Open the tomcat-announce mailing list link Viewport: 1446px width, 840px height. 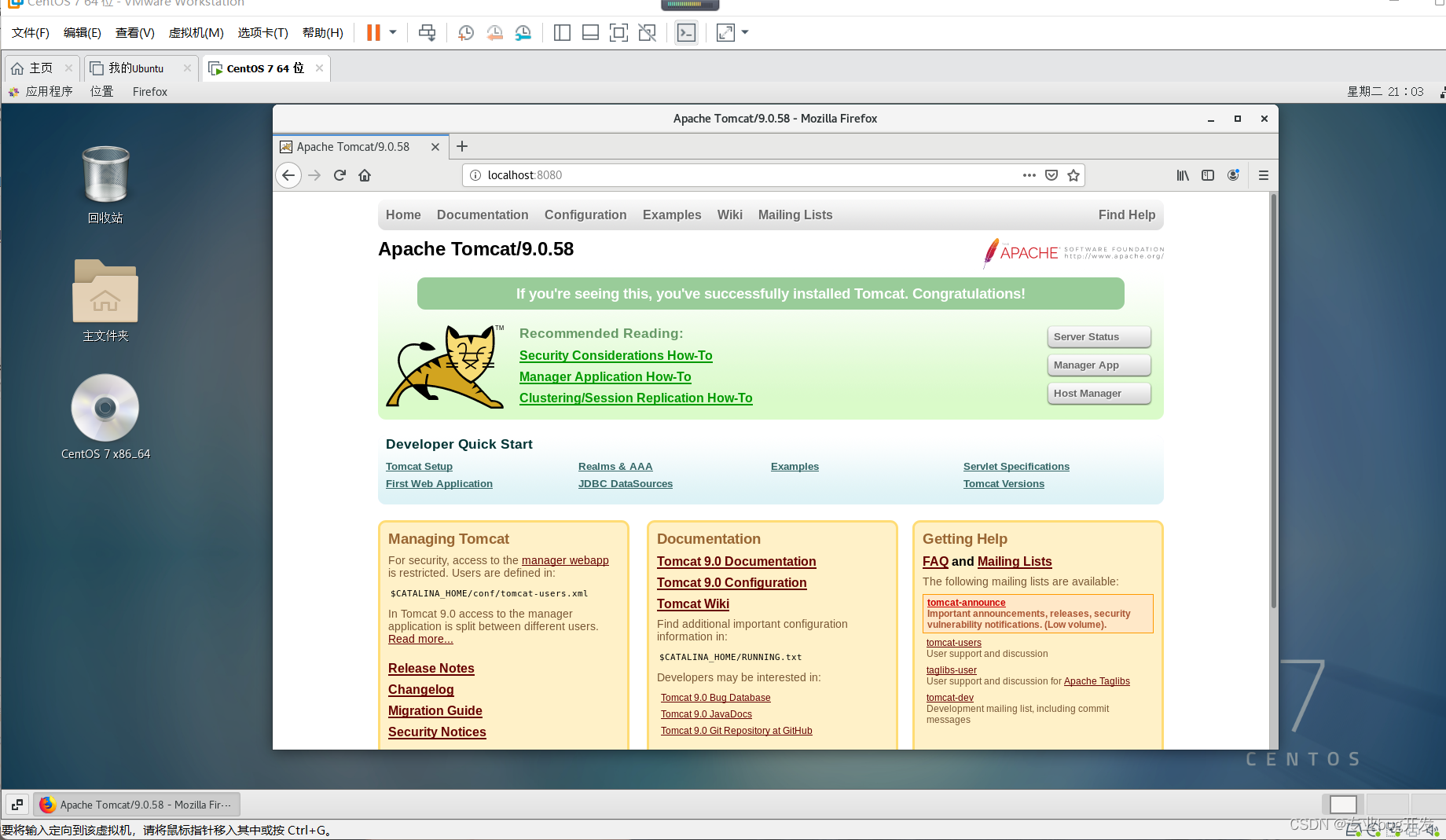pyautogui.click(x=966, y=603)
